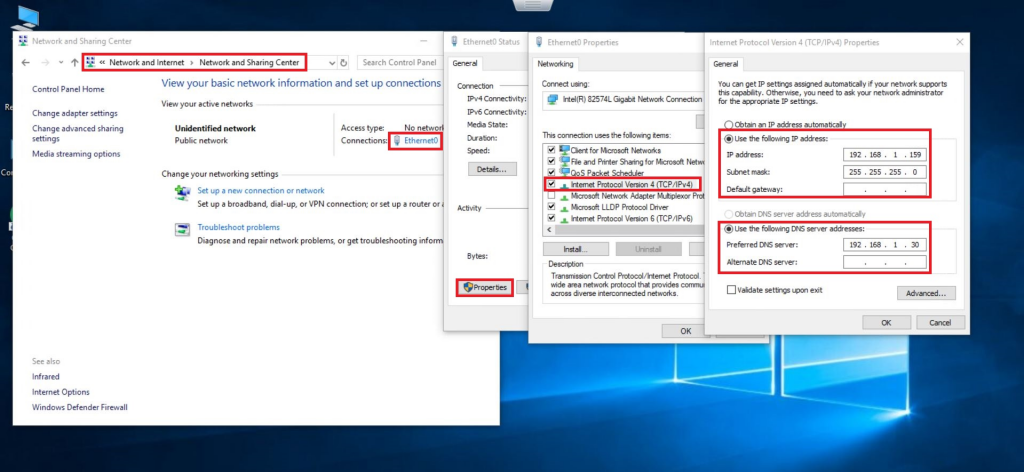Select Obtain an IP address automatically
The width and height of the screenshot is (1024, 472).
click(x=728, y=124)
